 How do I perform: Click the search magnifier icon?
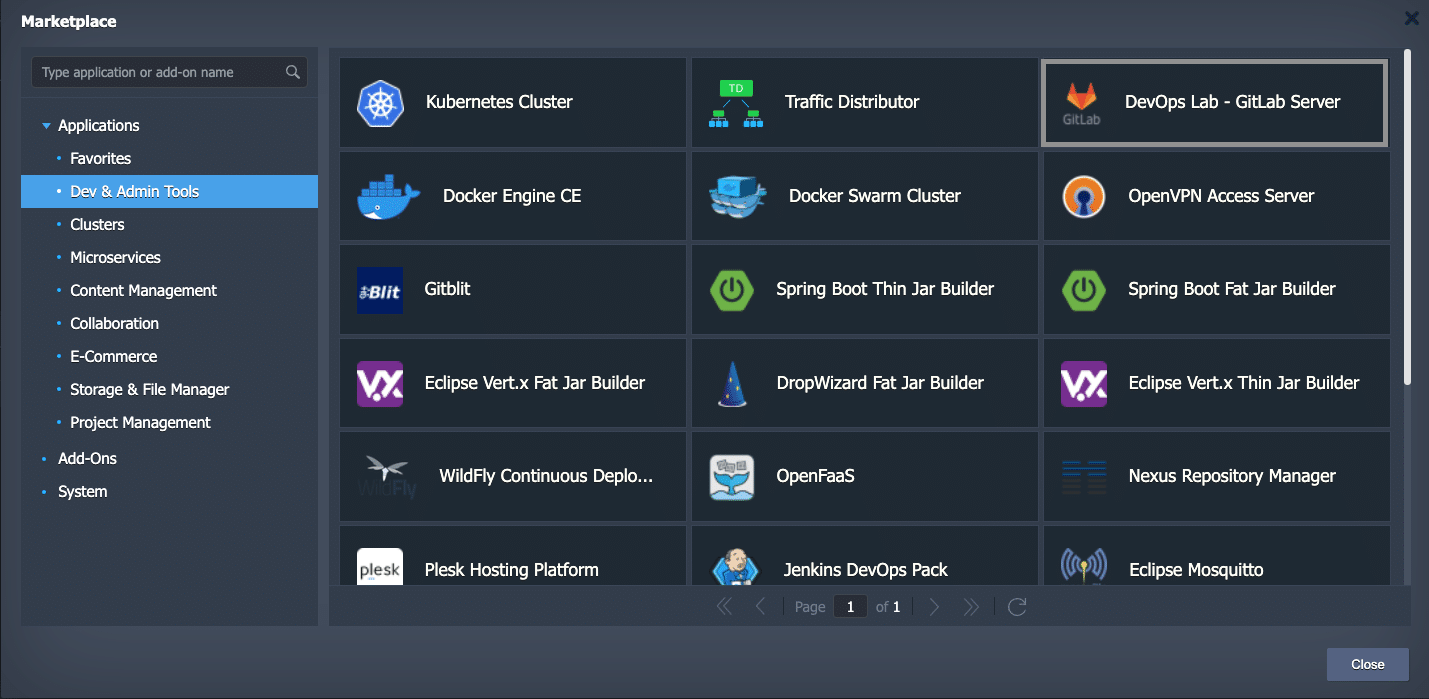(293, 72)
